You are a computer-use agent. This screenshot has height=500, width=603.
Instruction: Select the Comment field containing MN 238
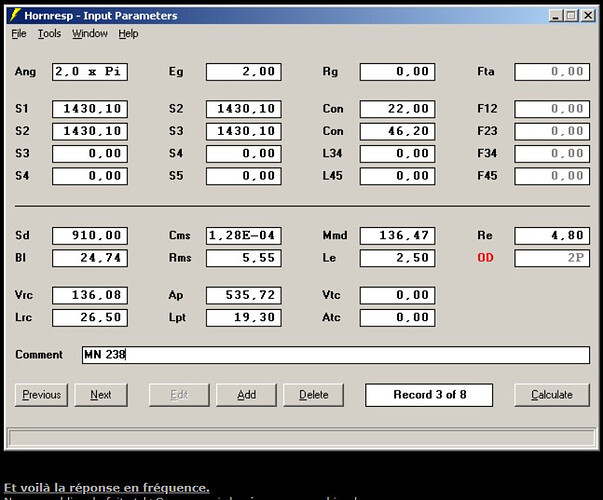click(x=336, y=355)
